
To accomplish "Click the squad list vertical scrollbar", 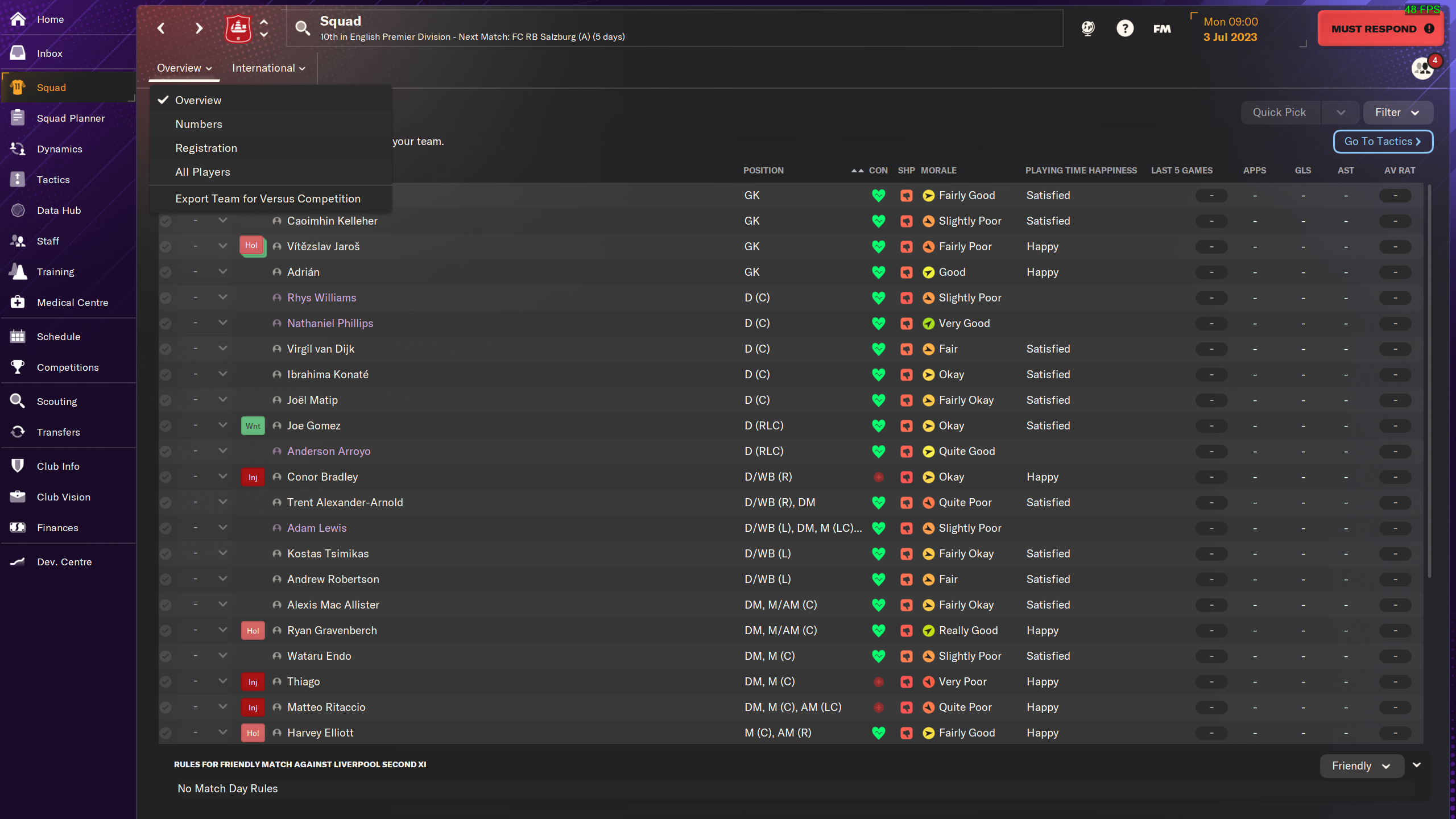I will [x=1429, y=380].
